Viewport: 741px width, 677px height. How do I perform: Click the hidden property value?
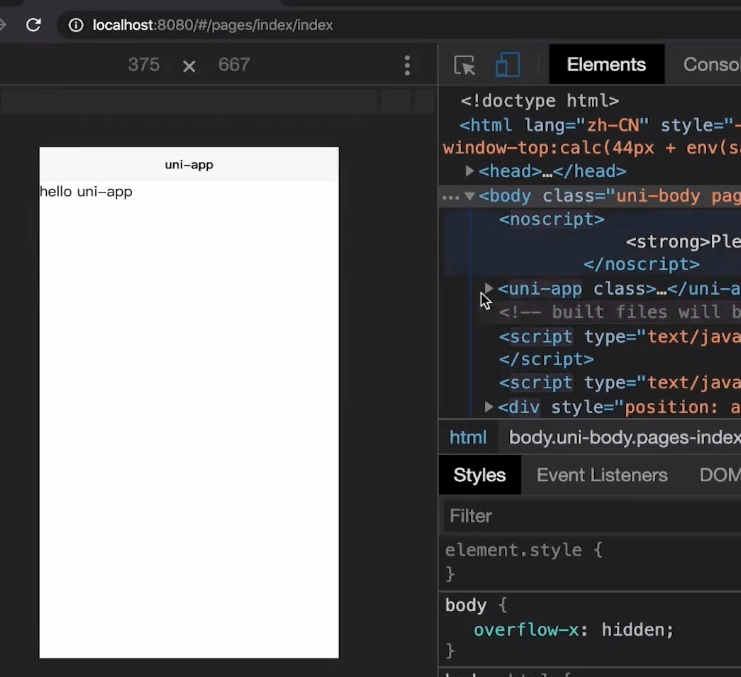[632, 630]
